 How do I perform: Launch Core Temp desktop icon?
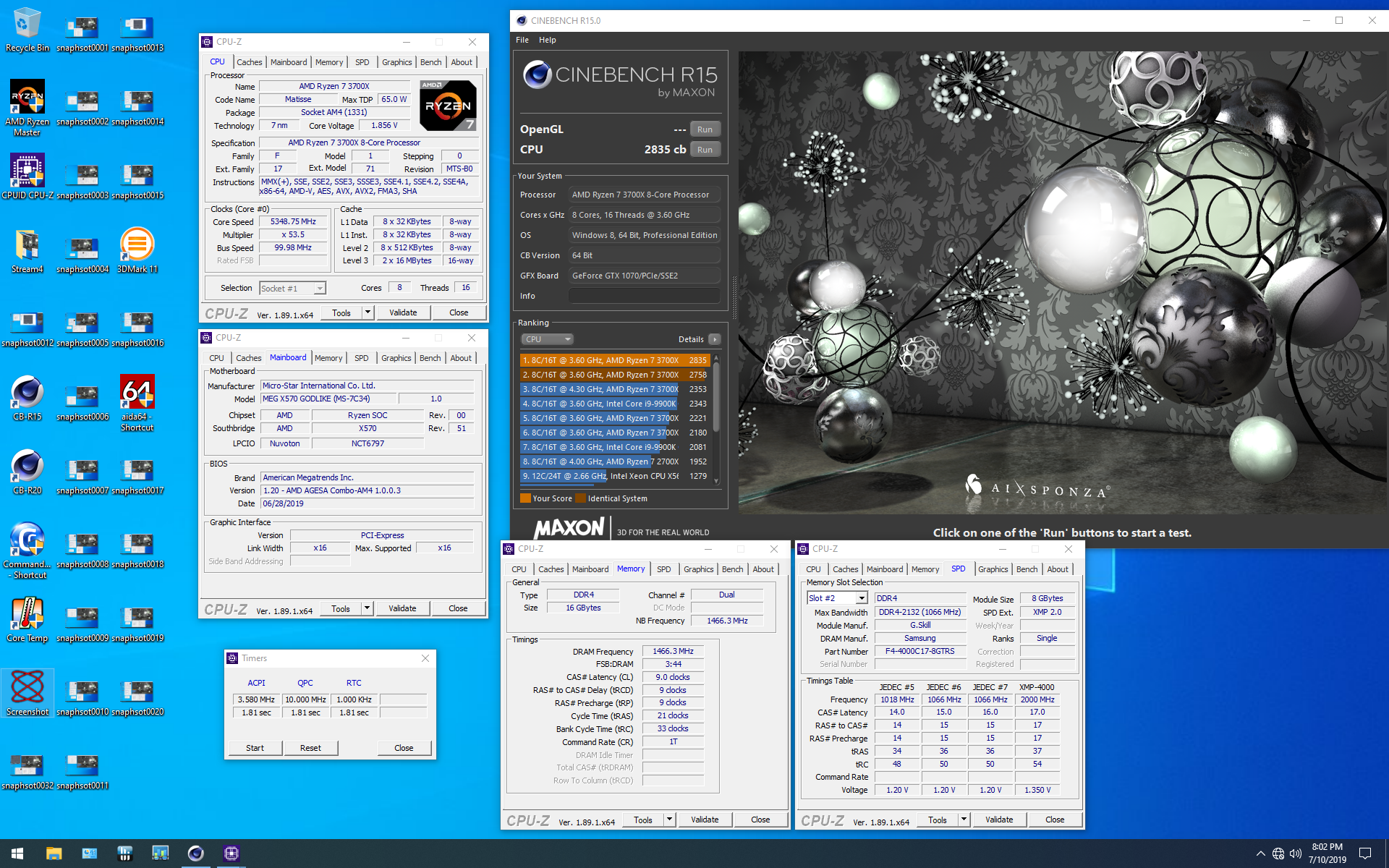pos(27,619)
